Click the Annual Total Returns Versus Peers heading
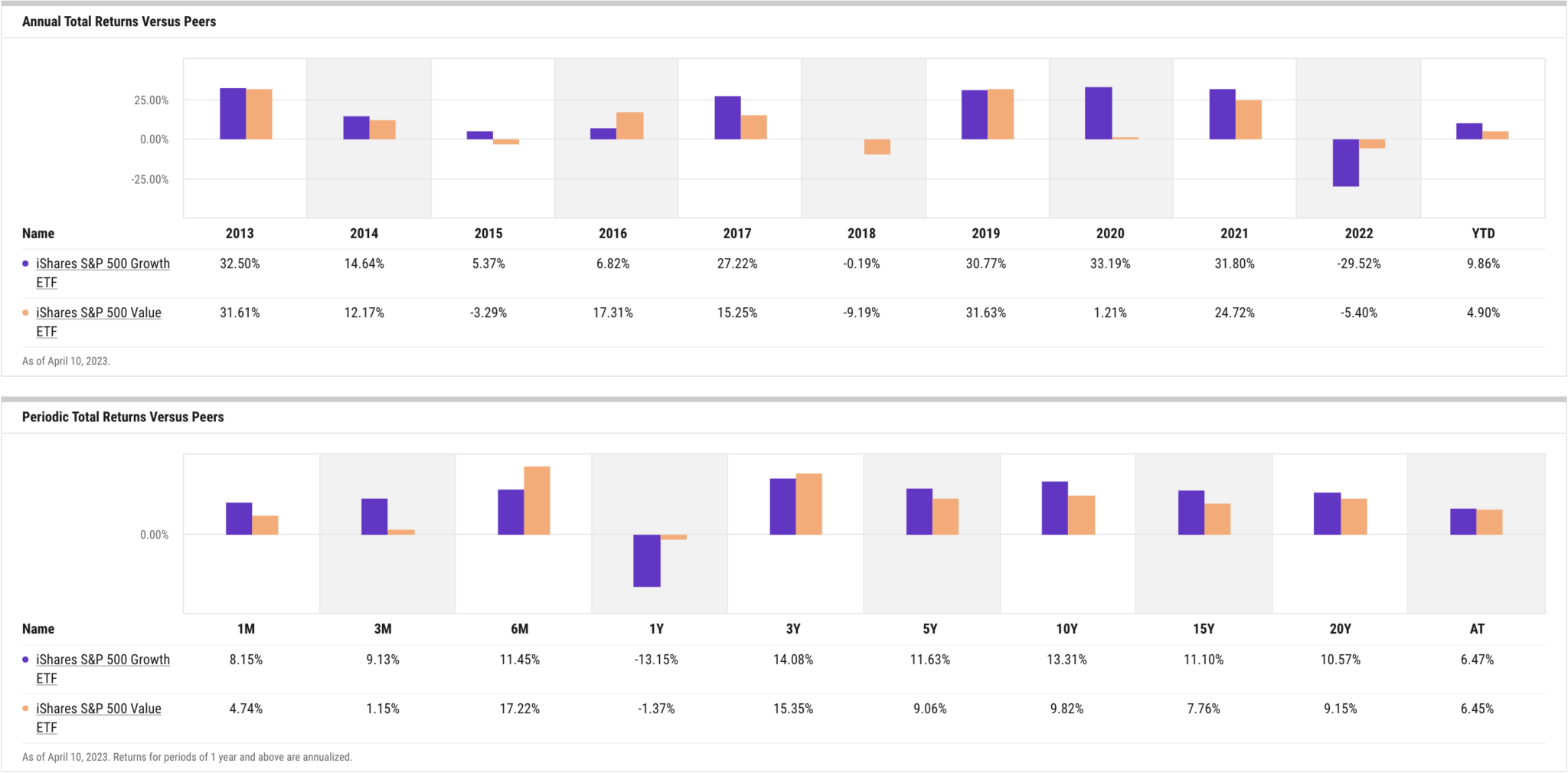 tap(119, 21)
